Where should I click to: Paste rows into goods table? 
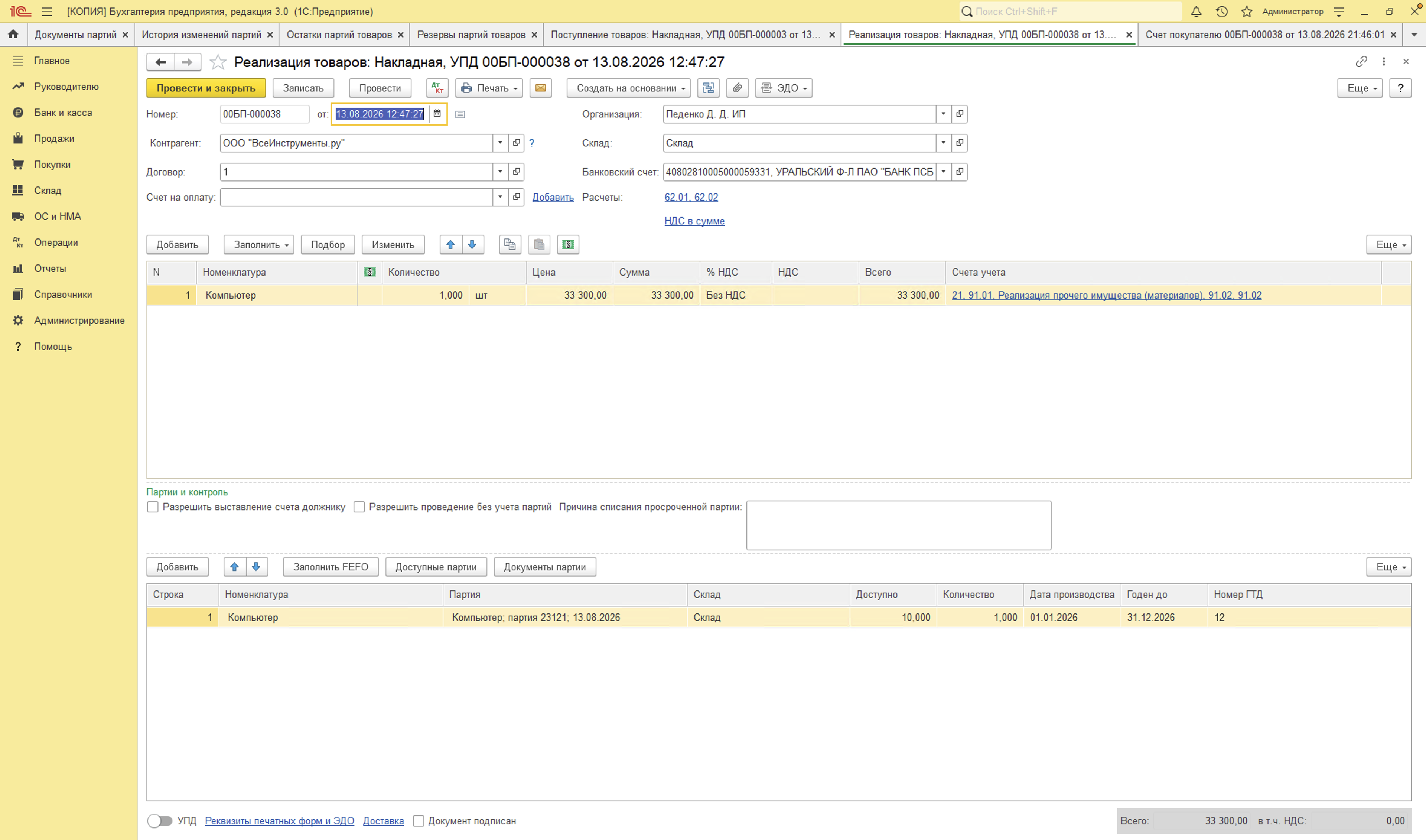[539, 244]
